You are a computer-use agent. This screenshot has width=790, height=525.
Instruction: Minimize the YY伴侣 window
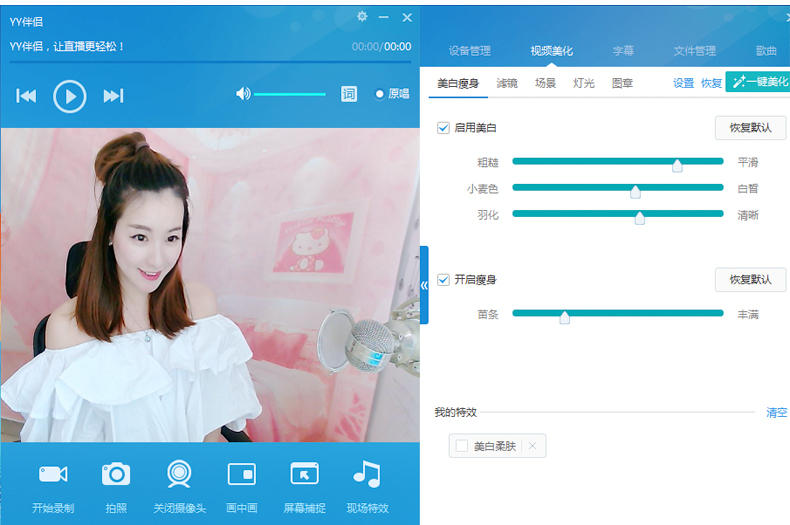(383, 17)
